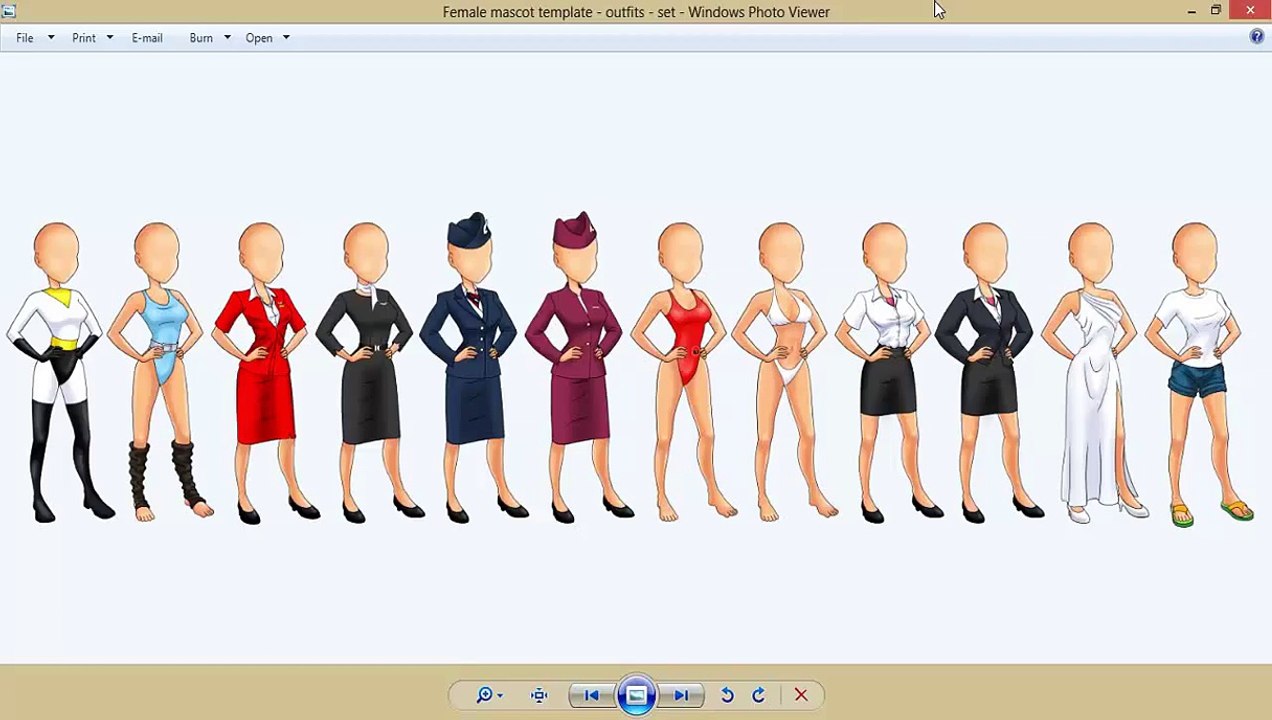Open the Open menu
This screenshot has width=1272, height=720.
pyautogui.click(x=259, y=38)
